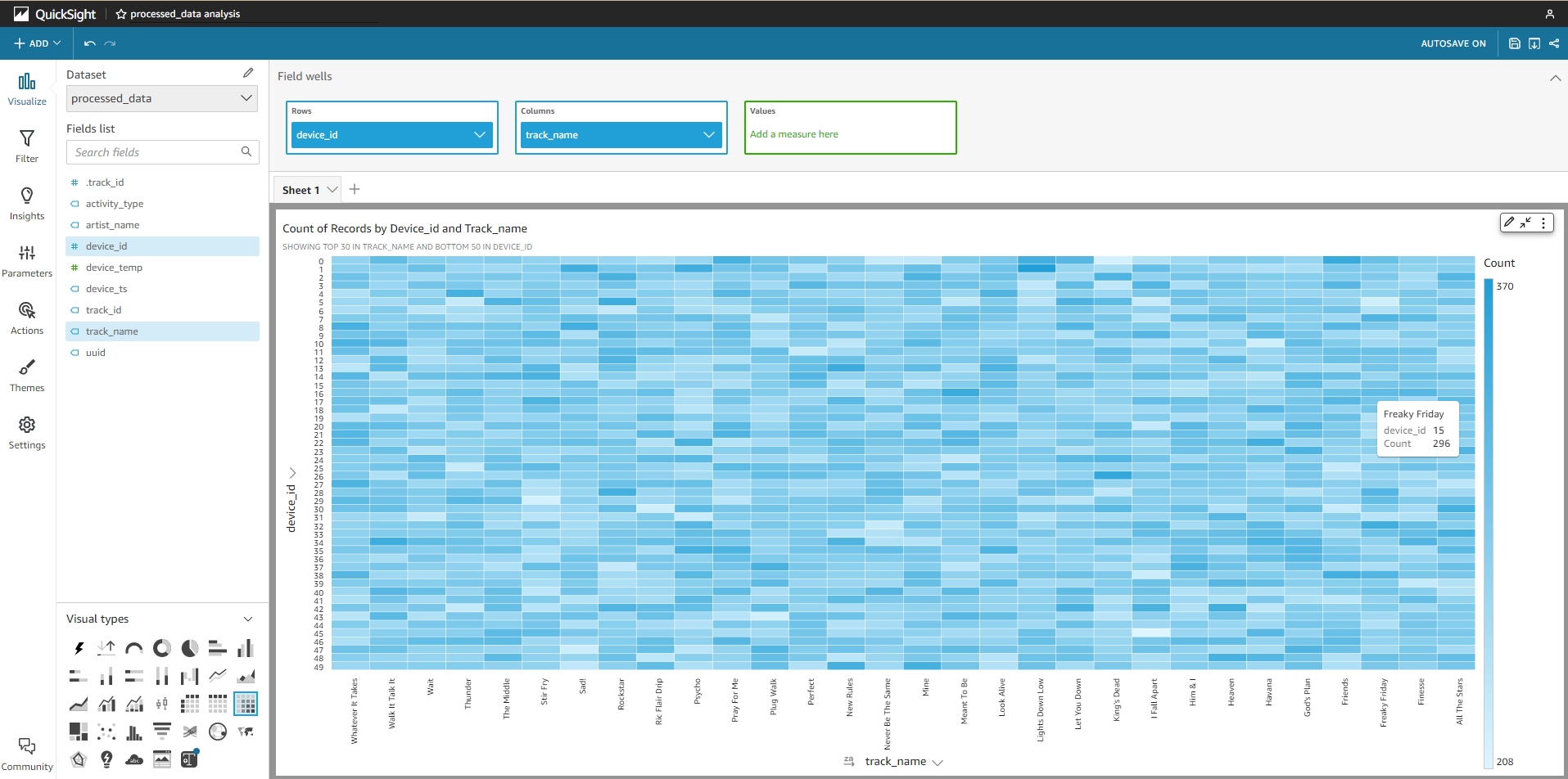Select the device_ts field
The image size is (1568, 779).
[162, 289]
